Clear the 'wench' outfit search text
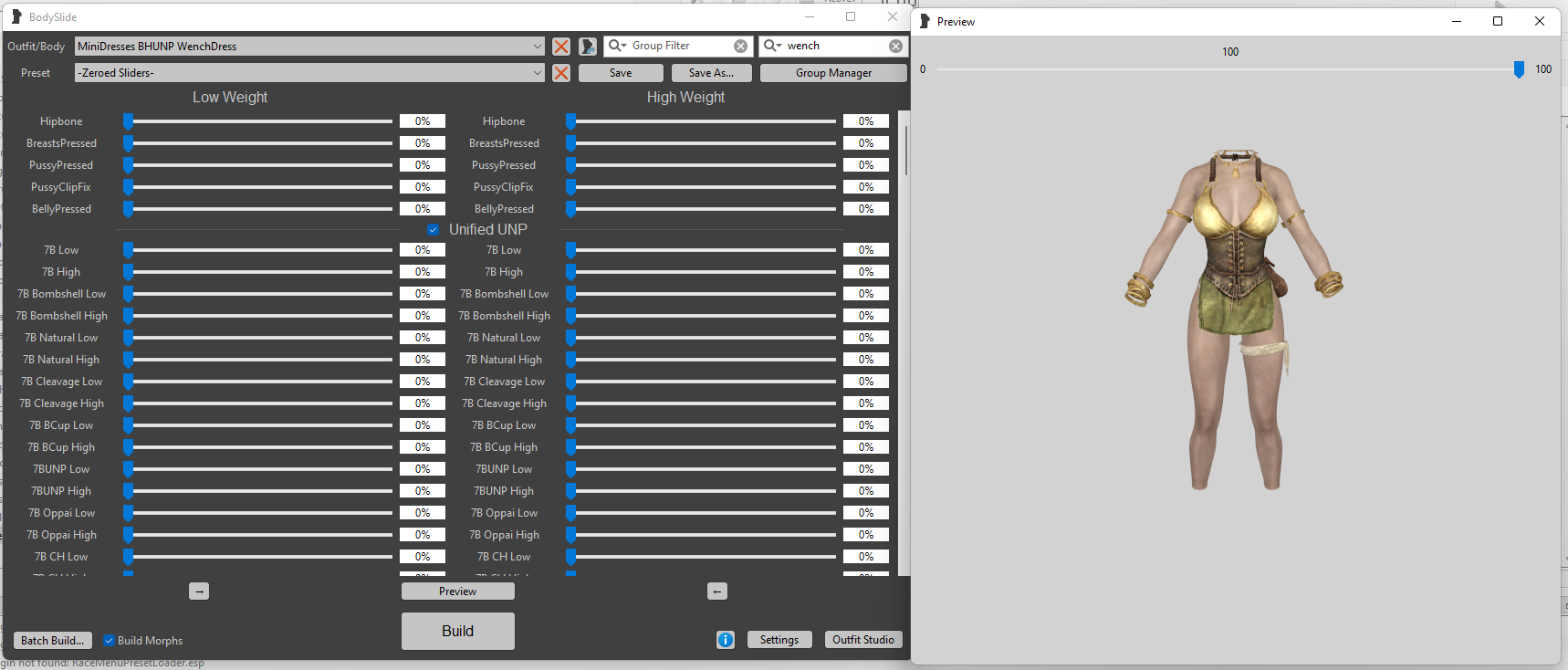The height and width of the screenshot is (670, 1568). click(895, 46)
